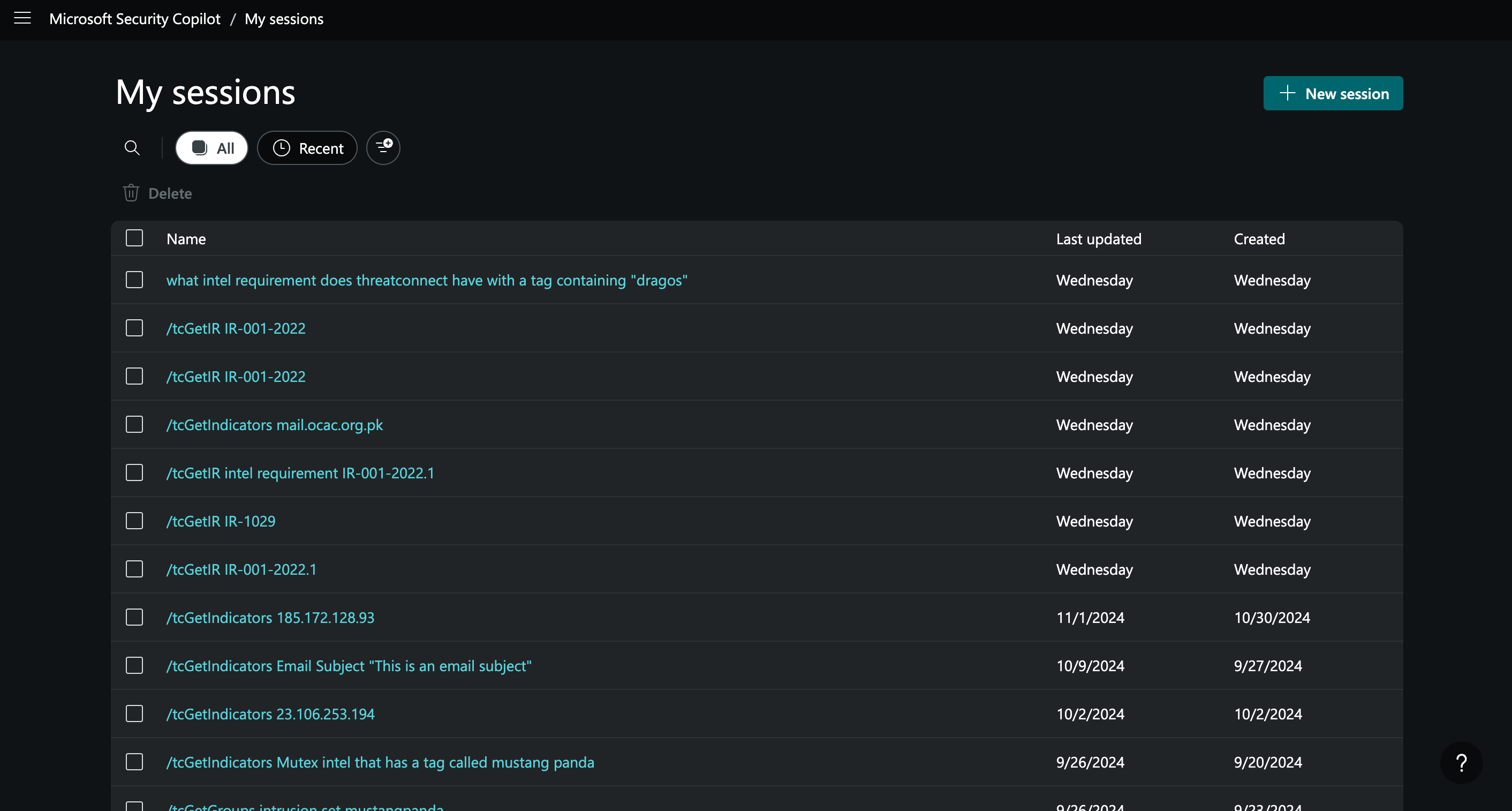Screen dimensions: 1512x811
Task: Open the help question mark button
Action: 1461,762
